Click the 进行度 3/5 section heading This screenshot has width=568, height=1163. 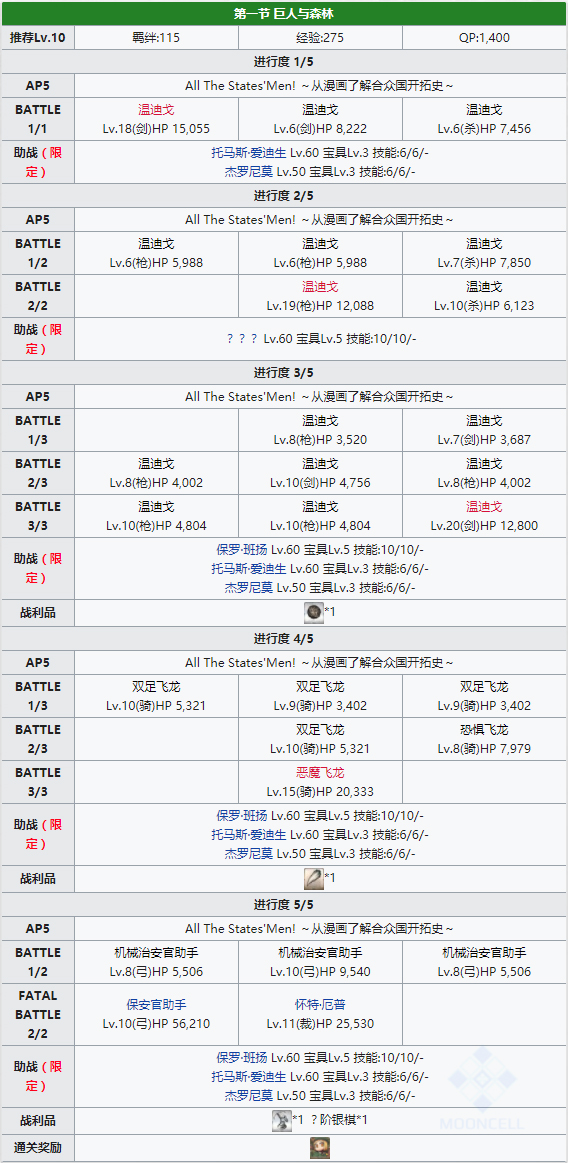point(284,372)
